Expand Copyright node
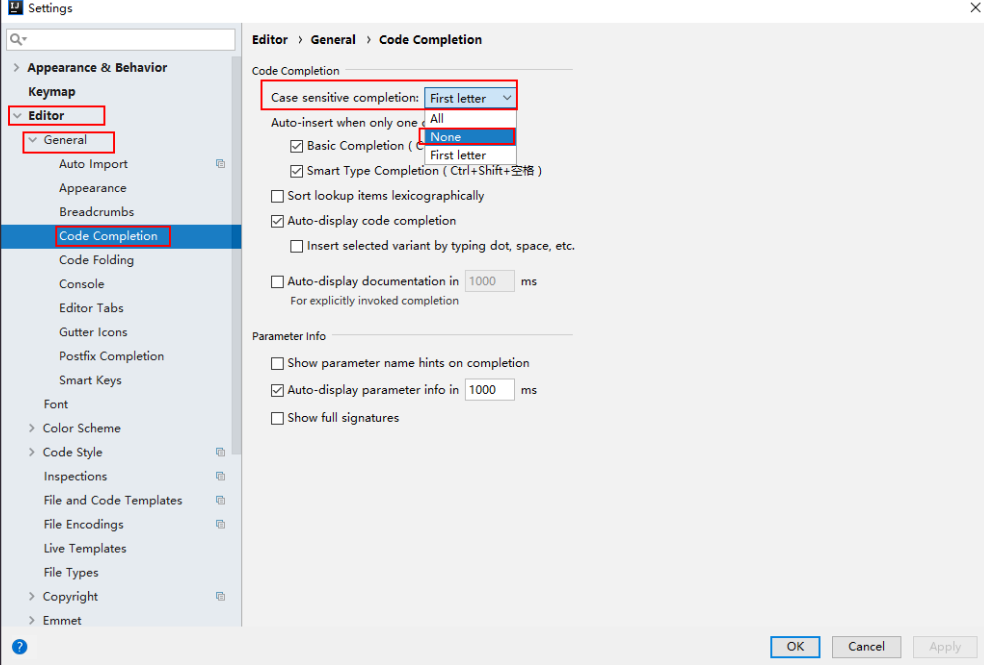This screenshot has height=665, width=984. 31,597
